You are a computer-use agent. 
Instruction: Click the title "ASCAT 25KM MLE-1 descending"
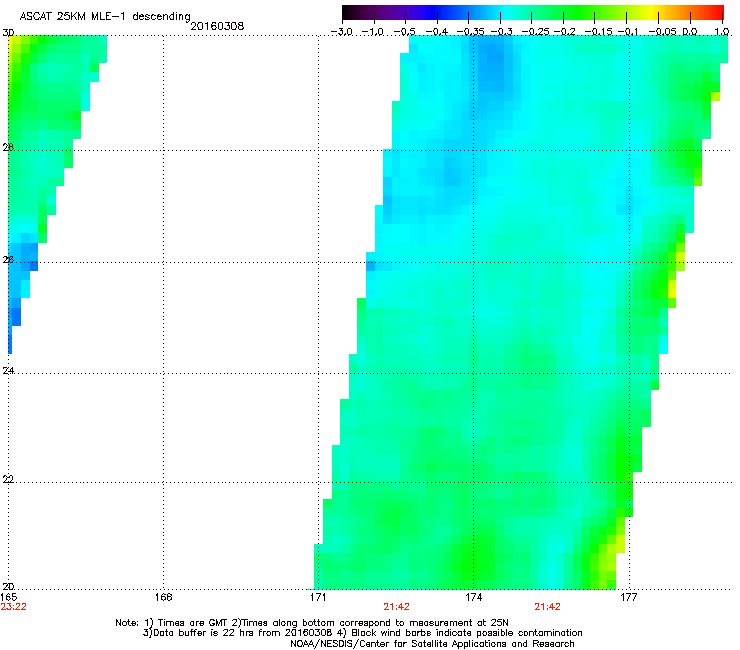pyautogui.click(x=105, y=17)
